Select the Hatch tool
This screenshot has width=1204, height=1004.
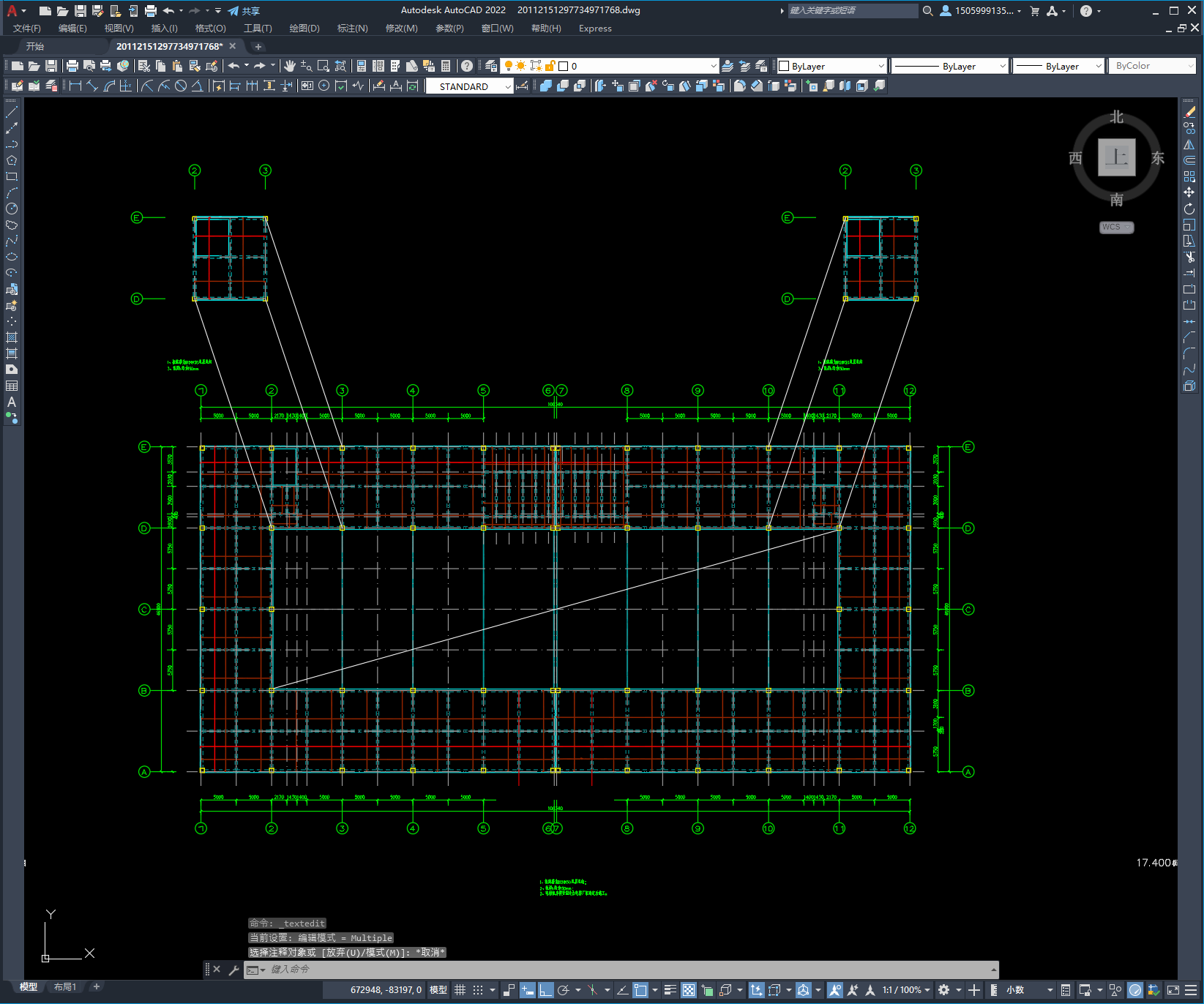click(12, 337)
